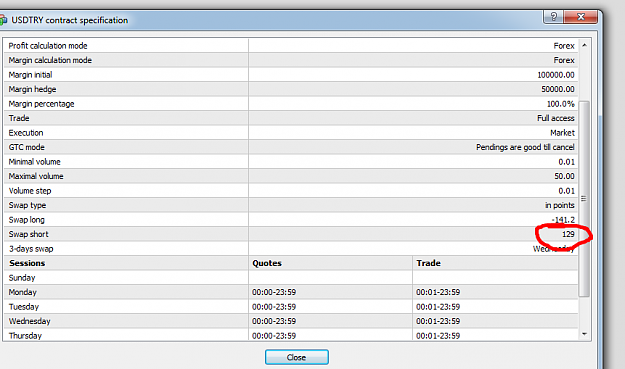The image size is (625, 369).
Task: Click the Swap type value in points
Action: click(560, 205)
